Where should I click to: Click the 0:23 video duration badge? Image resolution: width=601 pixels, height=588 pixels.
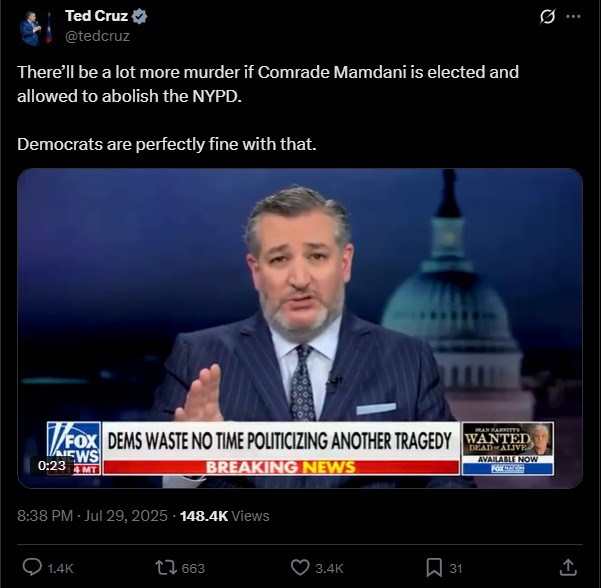click(52, 466)
